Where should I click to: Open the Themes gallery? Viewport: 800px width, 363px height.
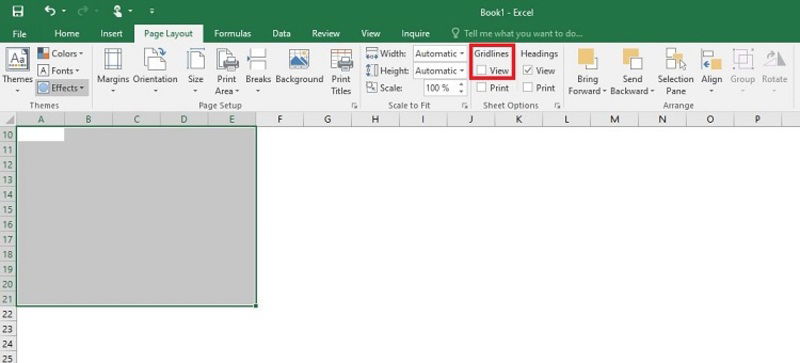[17, 71]
